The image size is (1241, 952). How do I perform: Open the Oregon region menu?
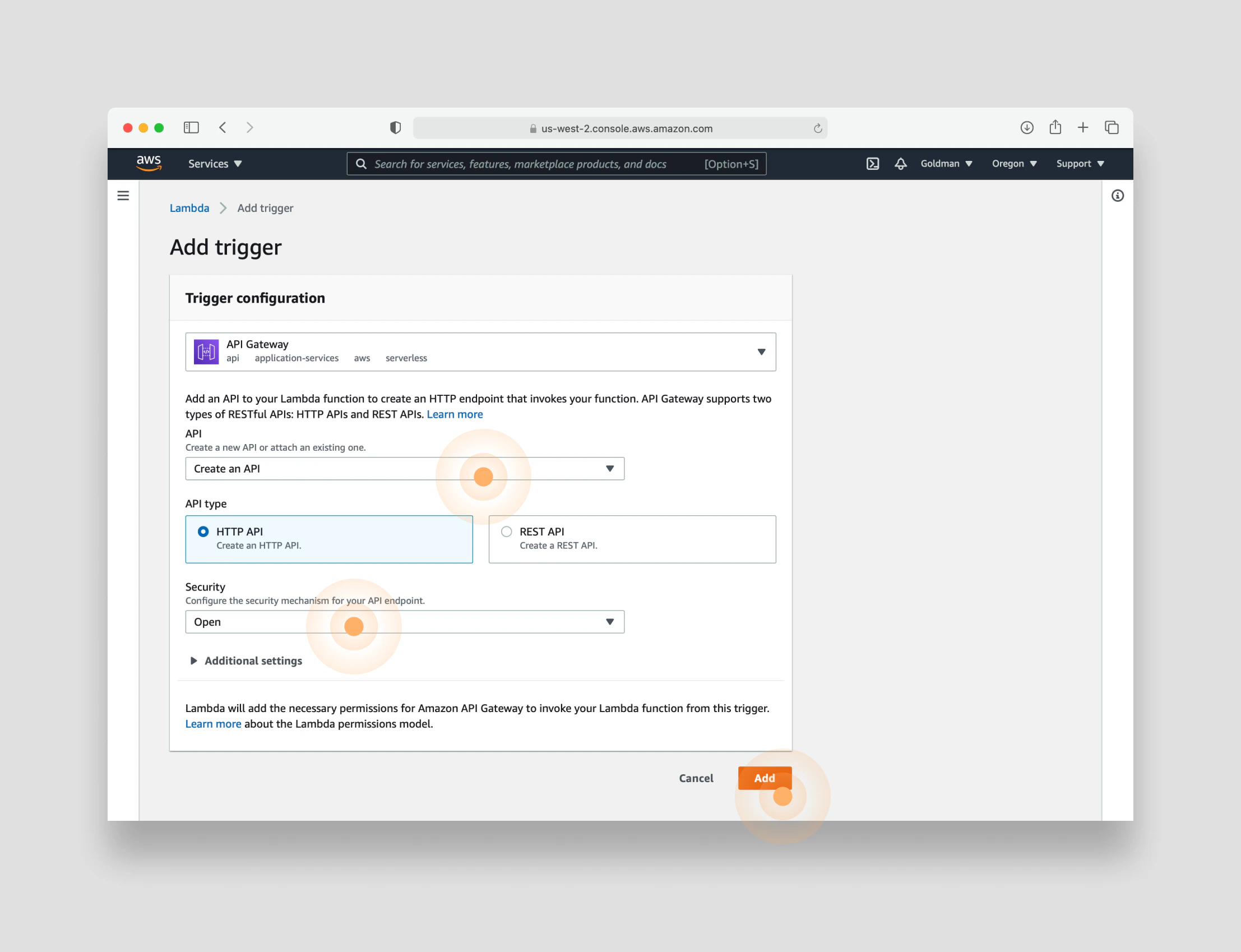[x=1014, y=164]
